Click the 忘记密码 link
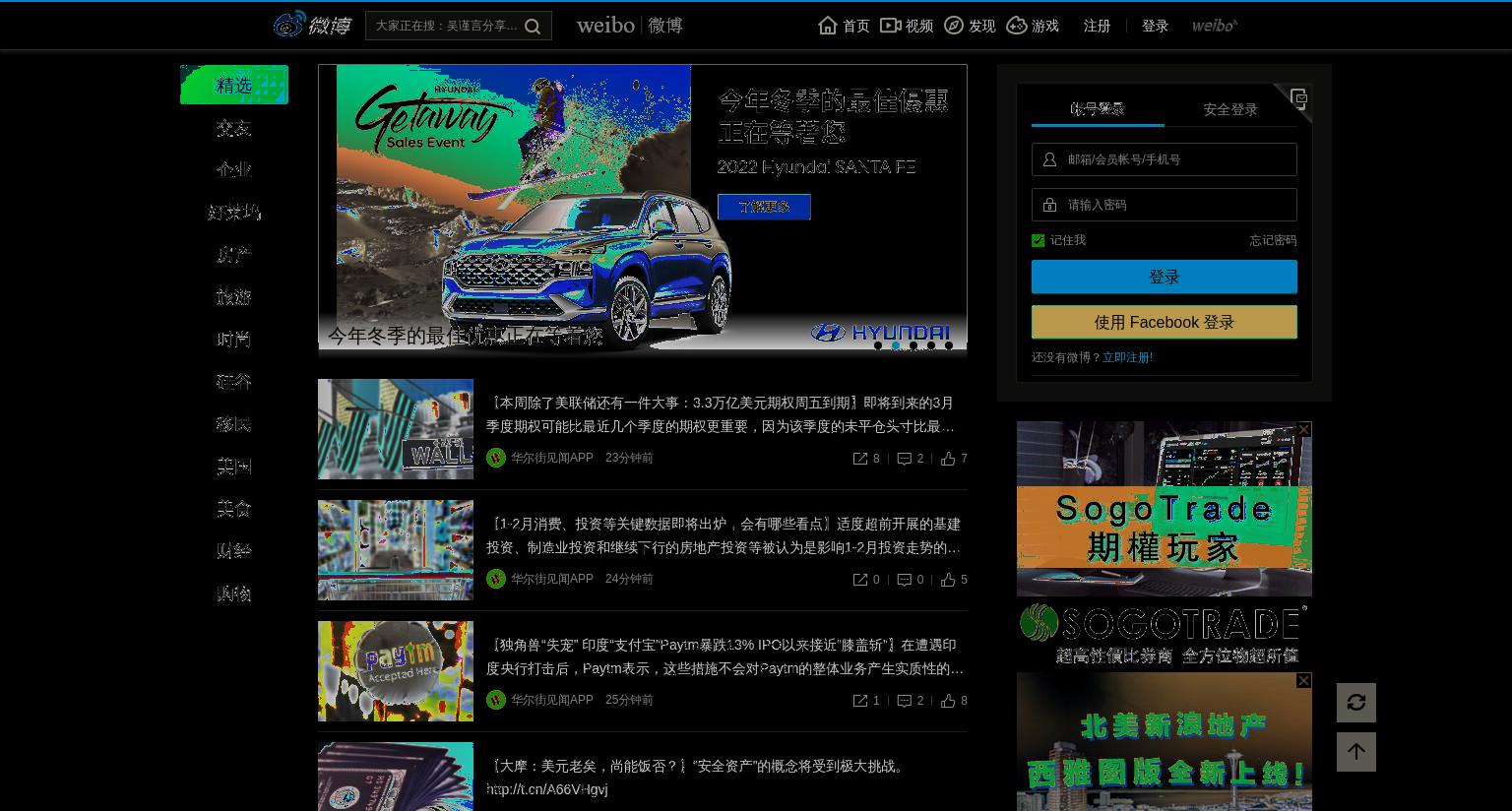Image resolution: width=1512 pixels, height=811 pixels. tap(1273, 240)
